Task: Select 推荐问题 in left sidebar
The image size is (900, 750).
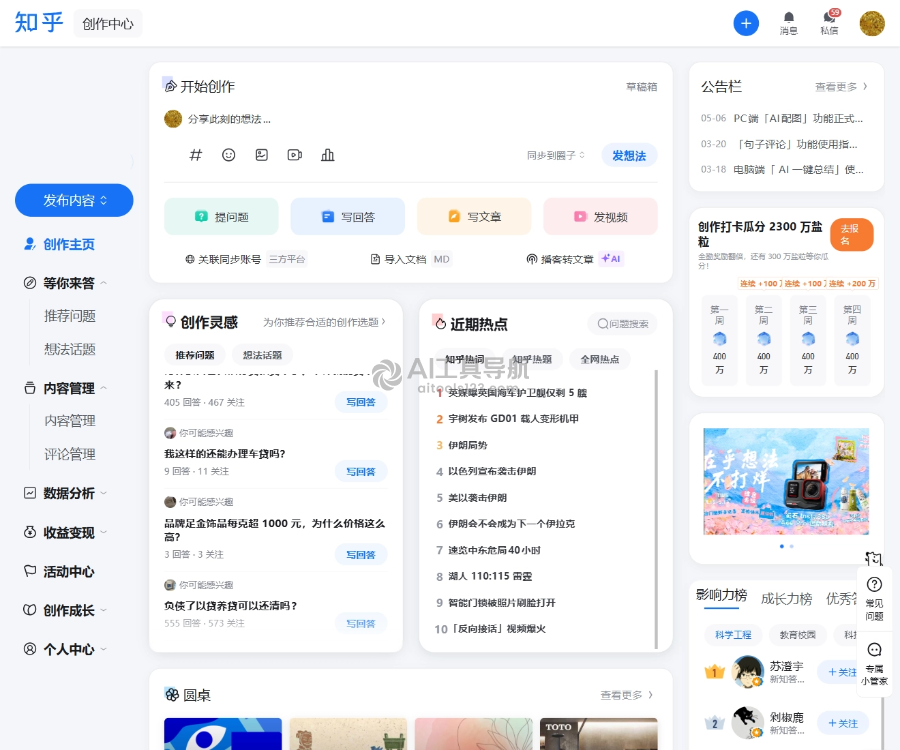Action: [x=70, y=316]
